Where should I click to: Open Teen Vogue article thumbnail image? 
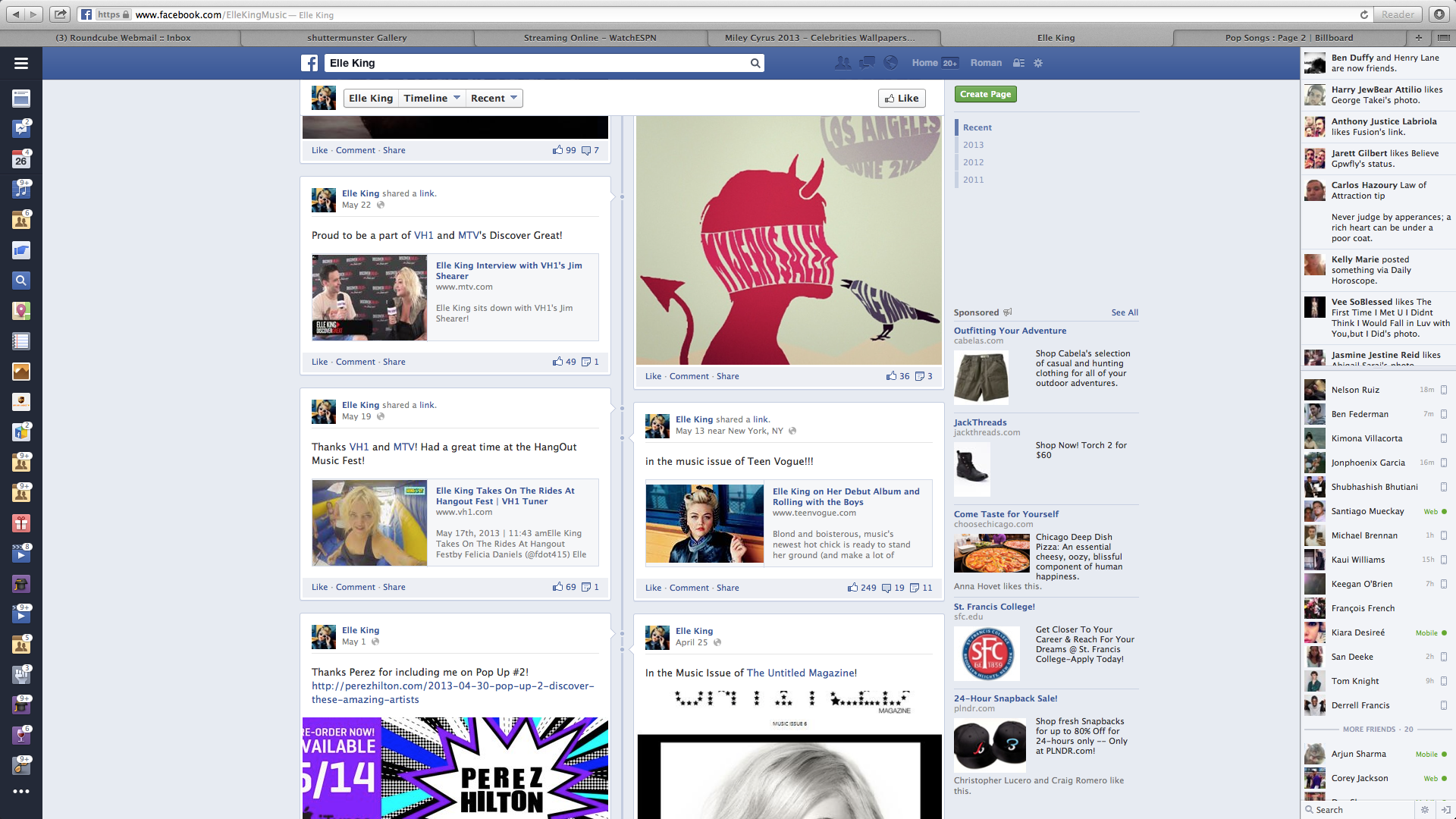pyautogui.click(x=704, y=523)
